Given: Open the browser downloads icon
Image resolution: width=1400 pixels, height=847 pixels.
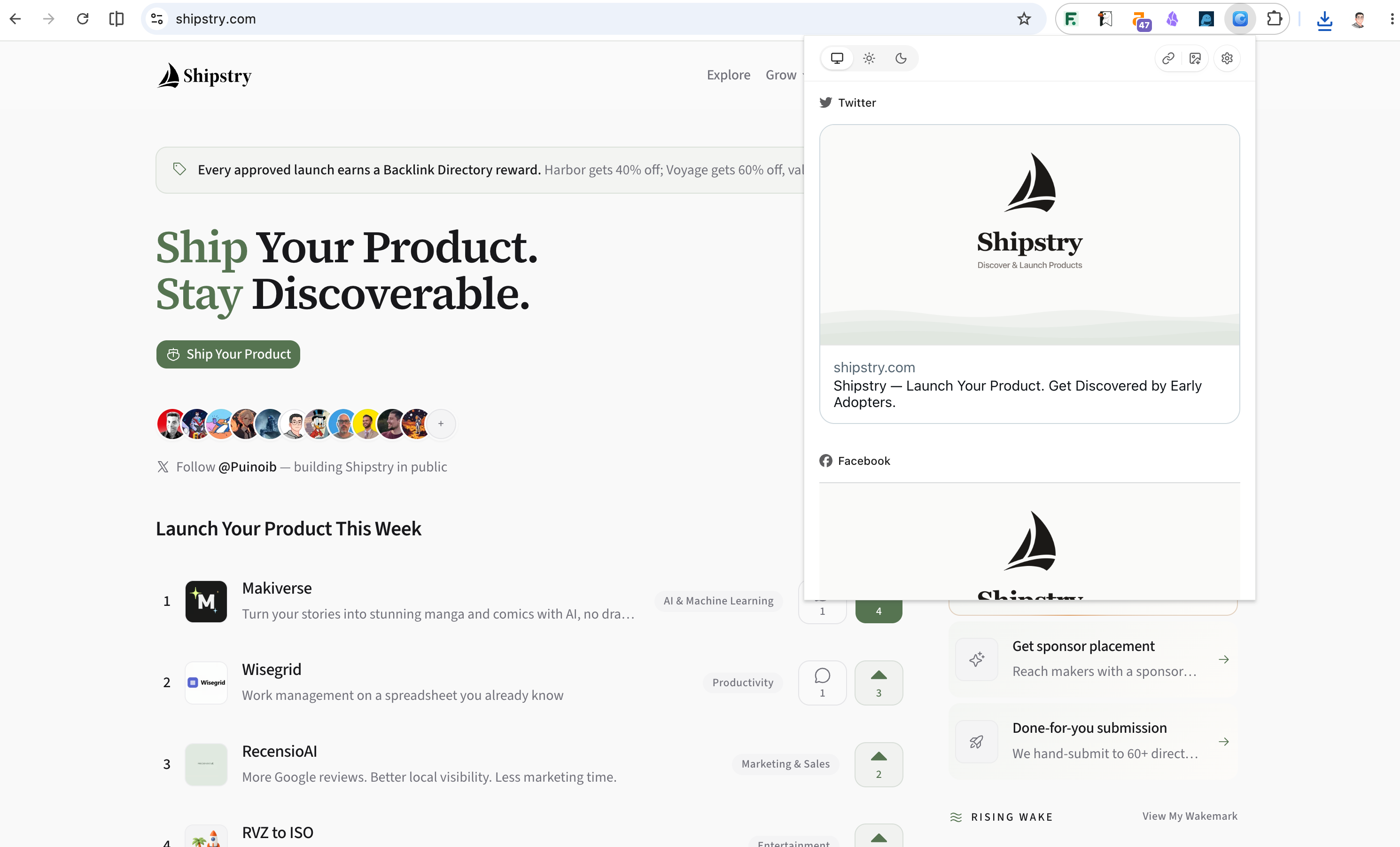Looking at the screenshot, I should tap(1324, 20).
